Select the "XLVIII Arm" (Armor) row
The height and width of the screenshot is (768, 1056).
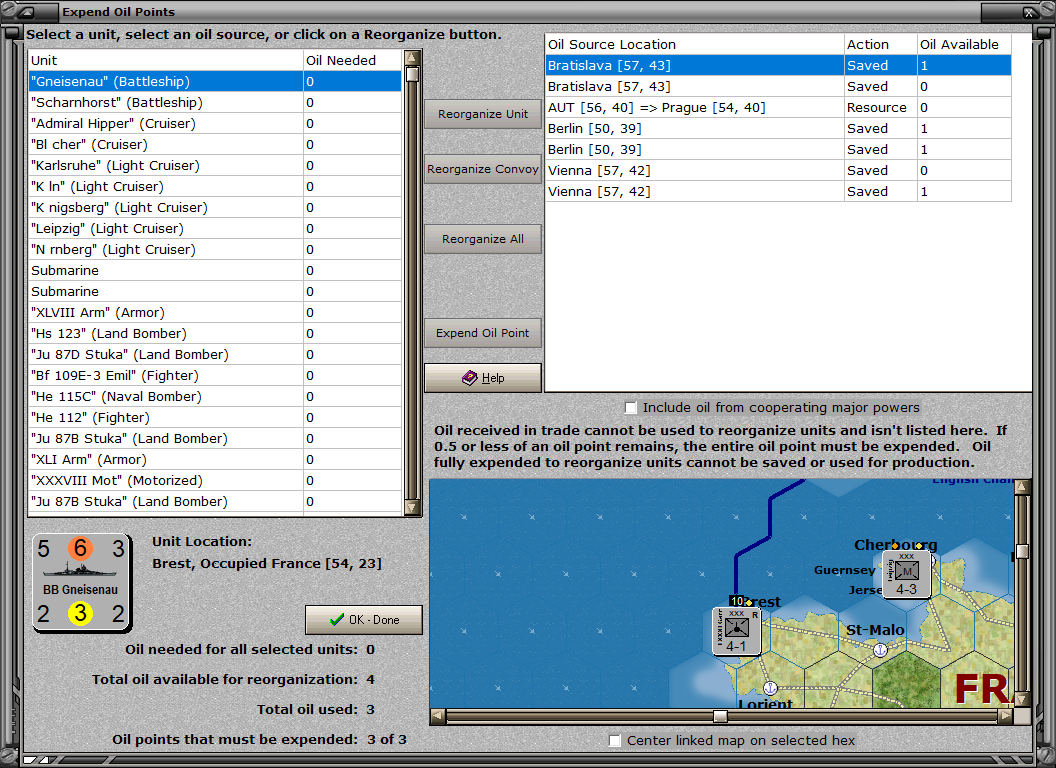pyautogui.click(x=215, y=313)
